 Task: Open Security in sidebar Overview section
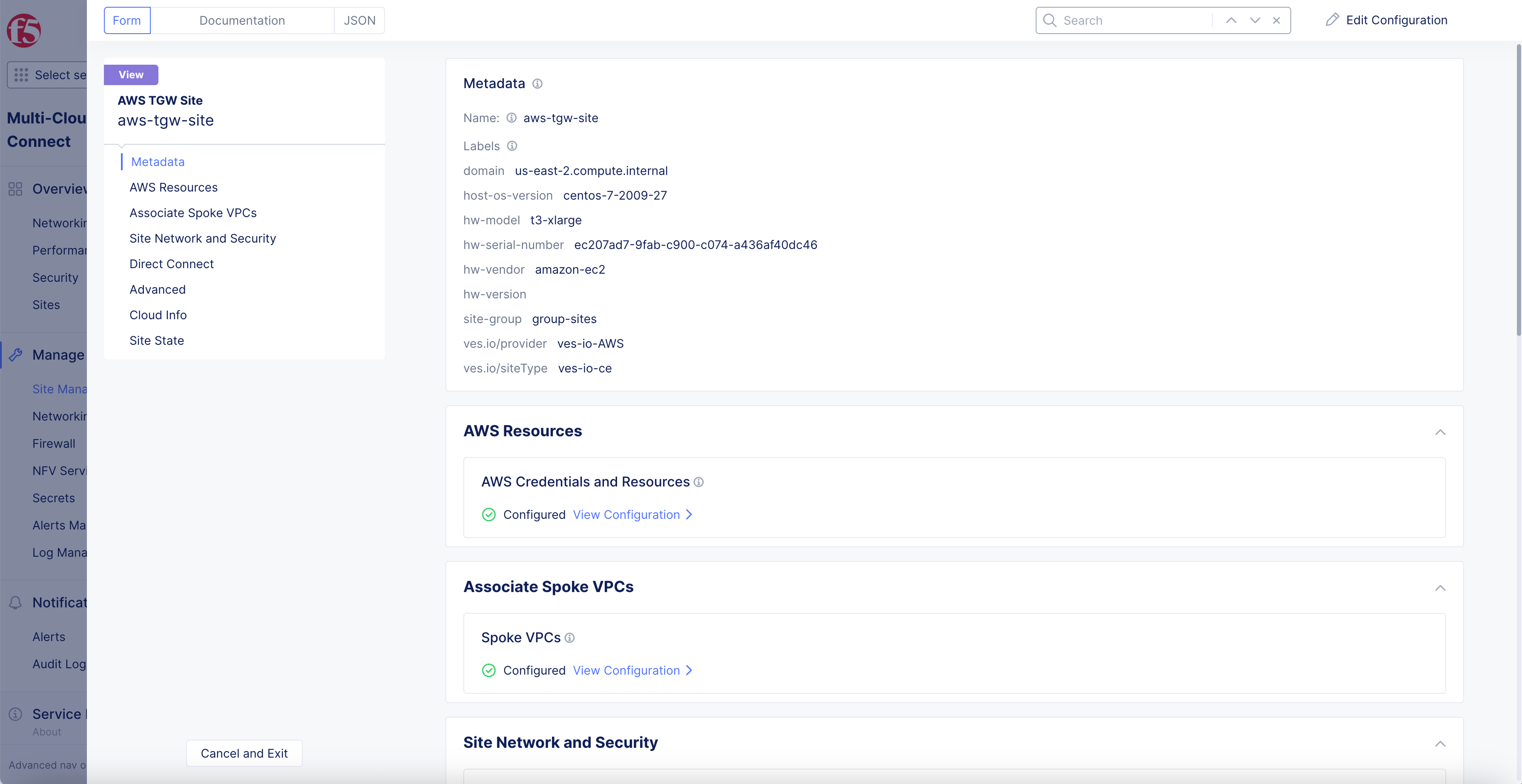(55, 278)
